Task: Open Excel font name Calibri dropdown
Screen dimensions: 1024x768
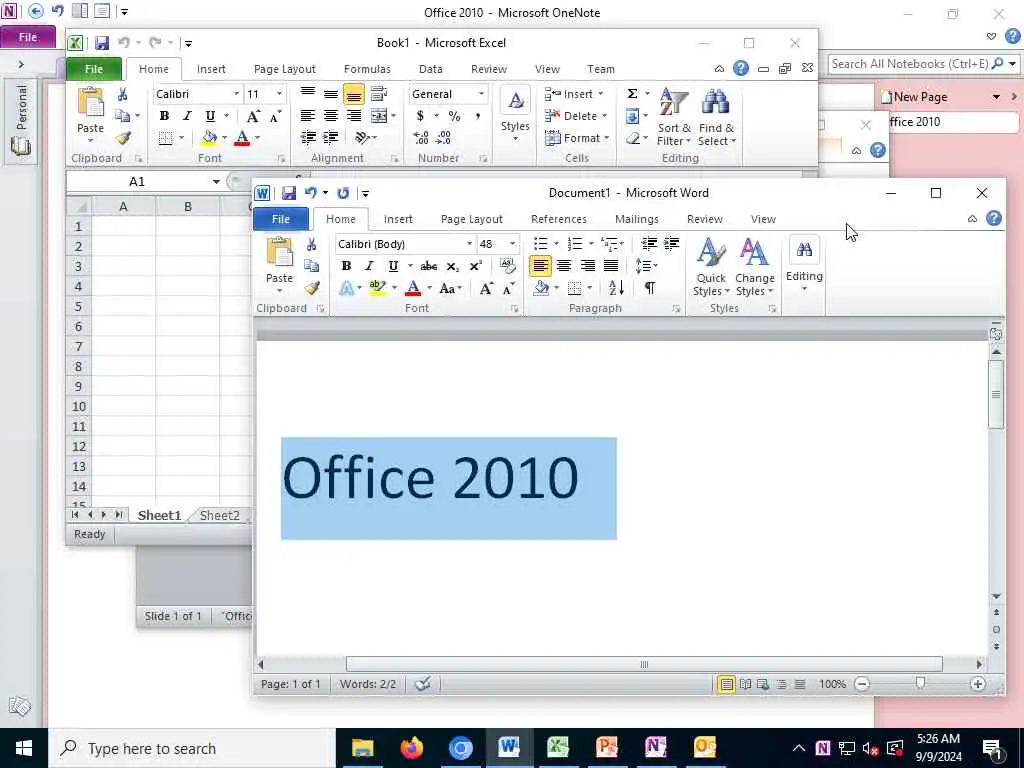Action: (x=236, y=94)
